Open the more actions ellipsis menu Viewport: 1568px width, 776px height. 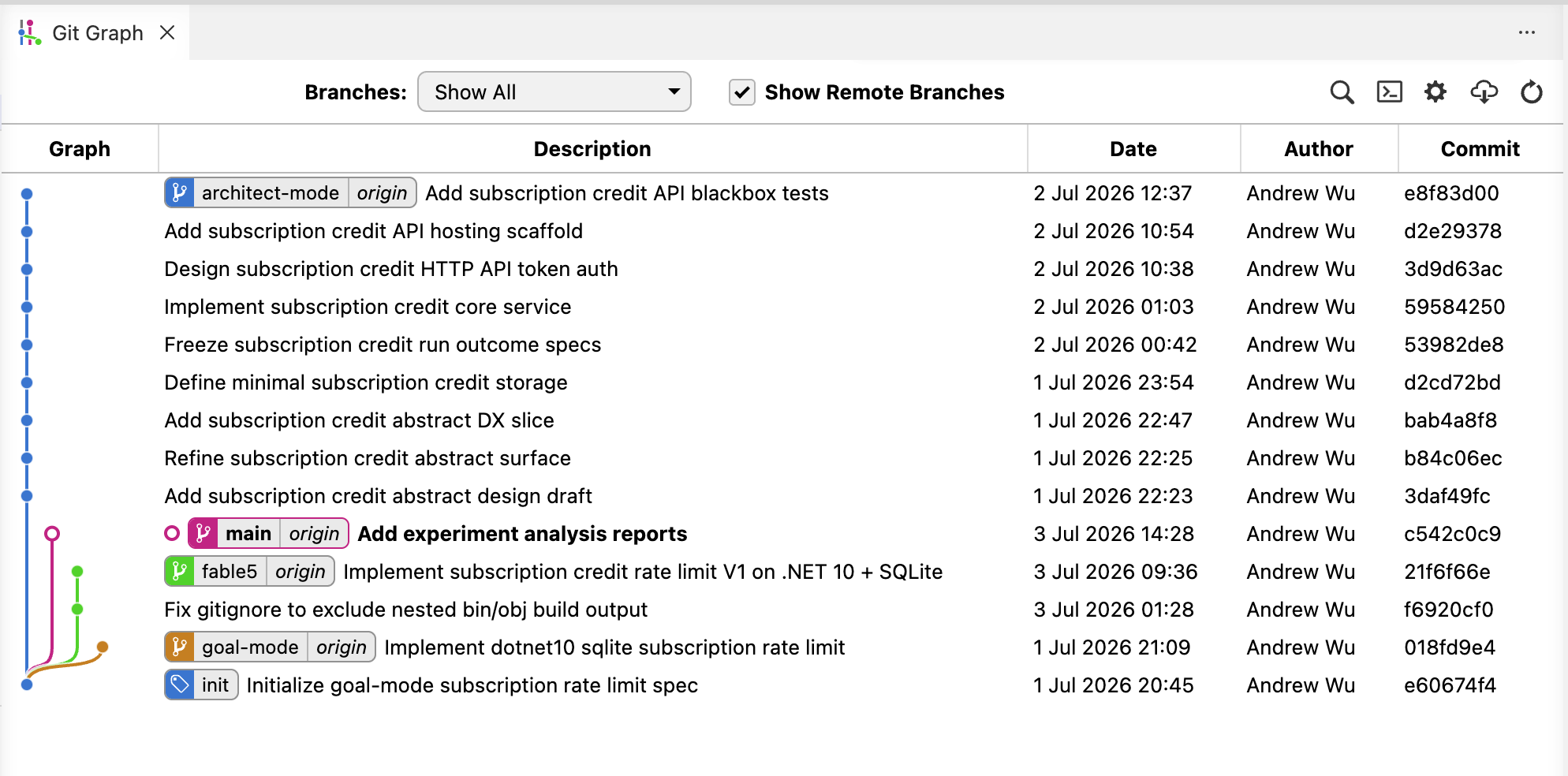coord(1527,32)
